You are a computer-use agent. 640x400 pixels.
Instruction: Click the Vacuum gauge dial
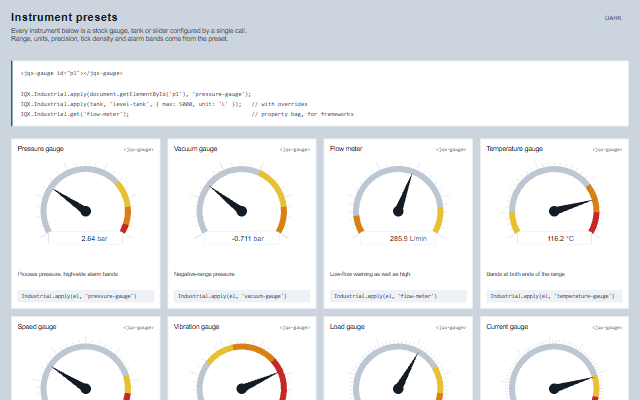242,205
